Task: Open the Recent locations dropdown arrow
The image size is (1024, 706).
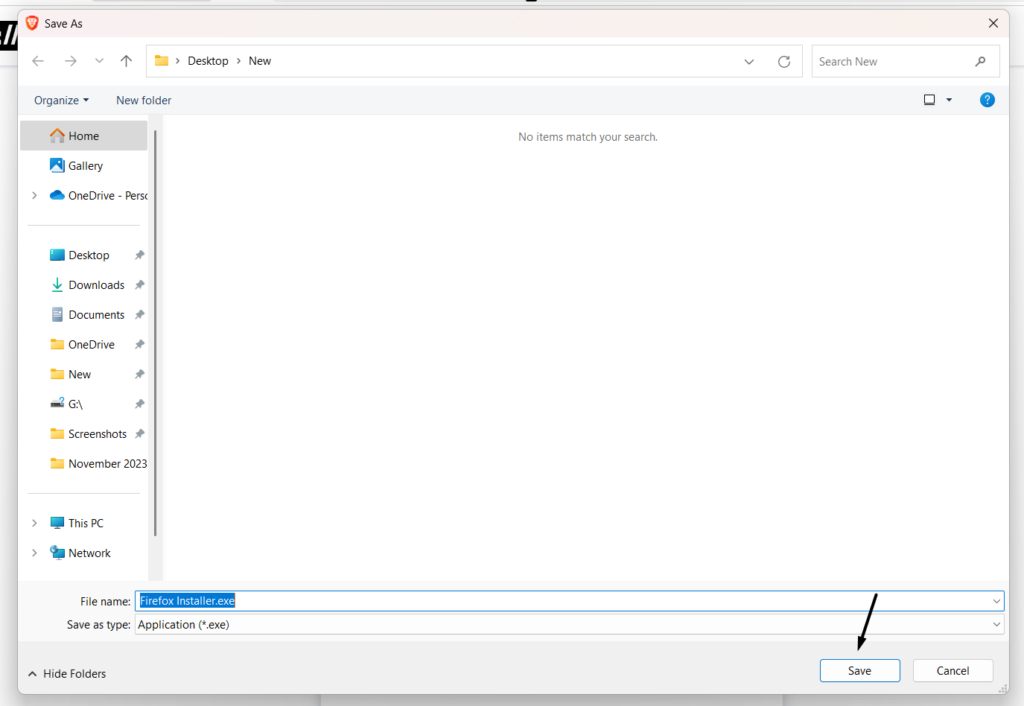Action: tap(99, 61)
